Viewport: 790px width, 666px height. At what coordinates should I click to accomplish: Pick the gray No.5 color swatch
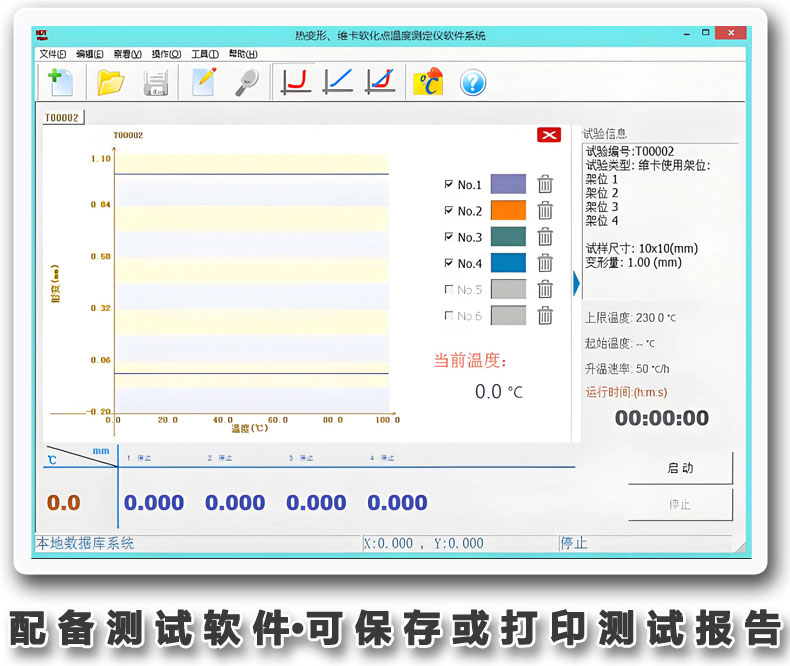click(x=508, y=289)
